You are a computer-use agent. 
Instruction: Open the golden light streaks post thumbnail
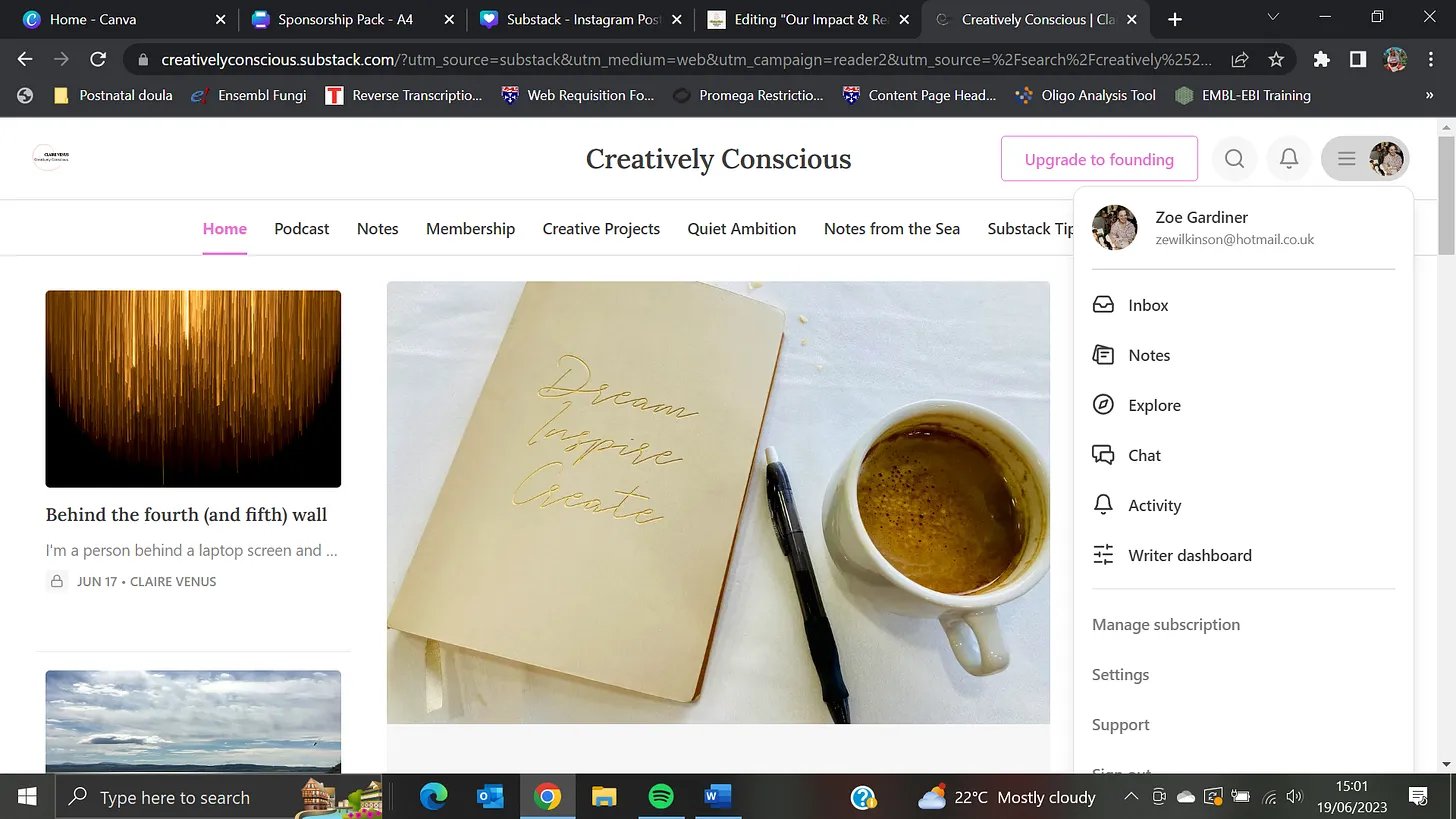coord(193,388)
